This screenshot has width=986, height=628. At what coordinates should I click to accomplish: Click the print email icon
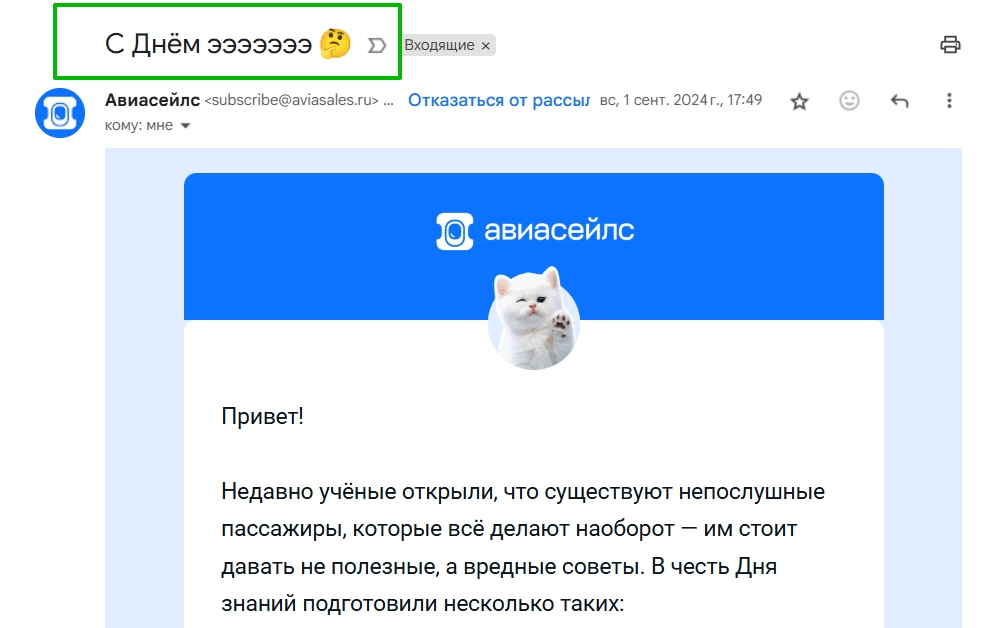(x=950, y=45)
